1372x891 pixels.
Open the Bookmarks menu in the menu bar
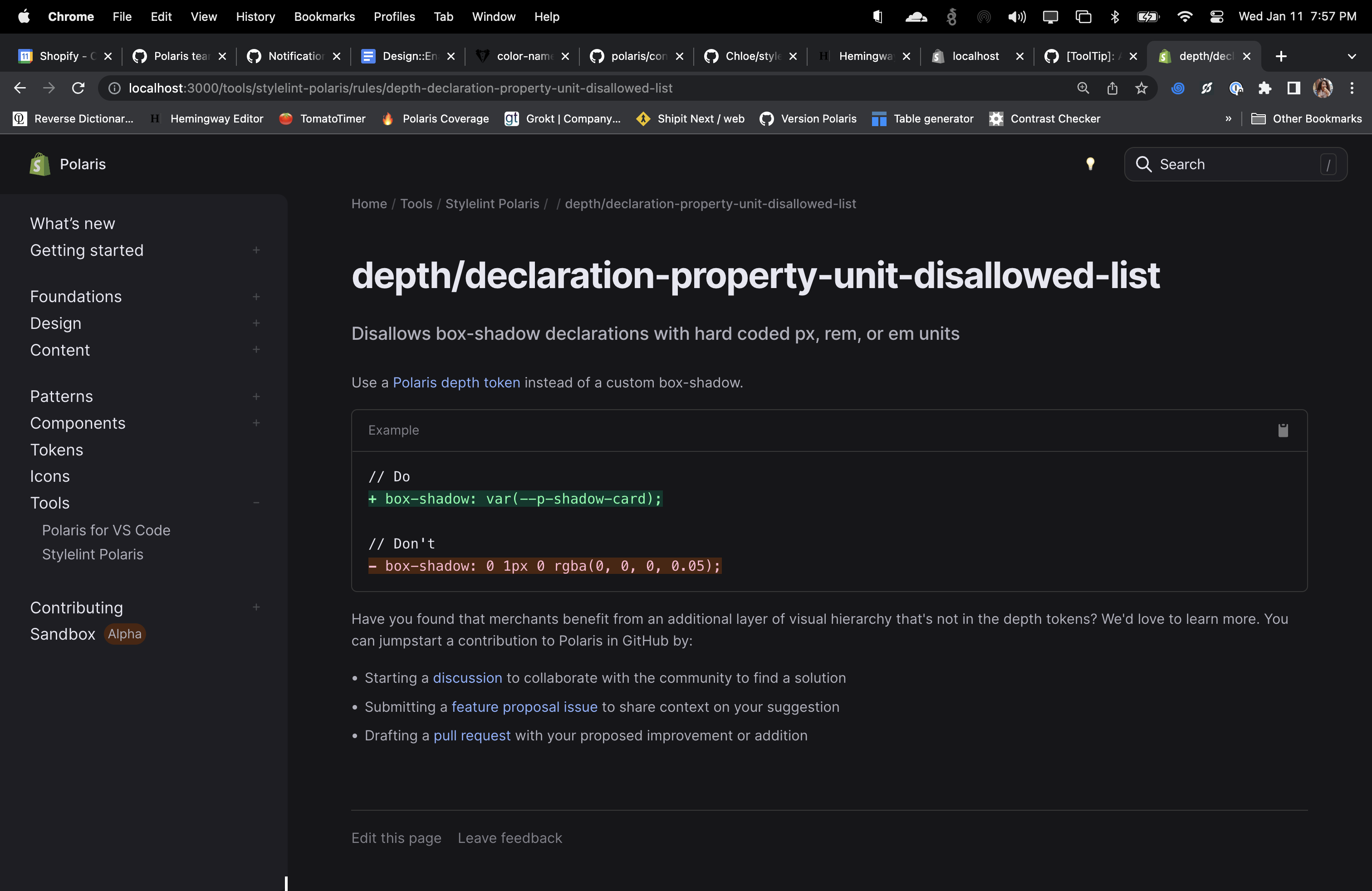point(324,17)
